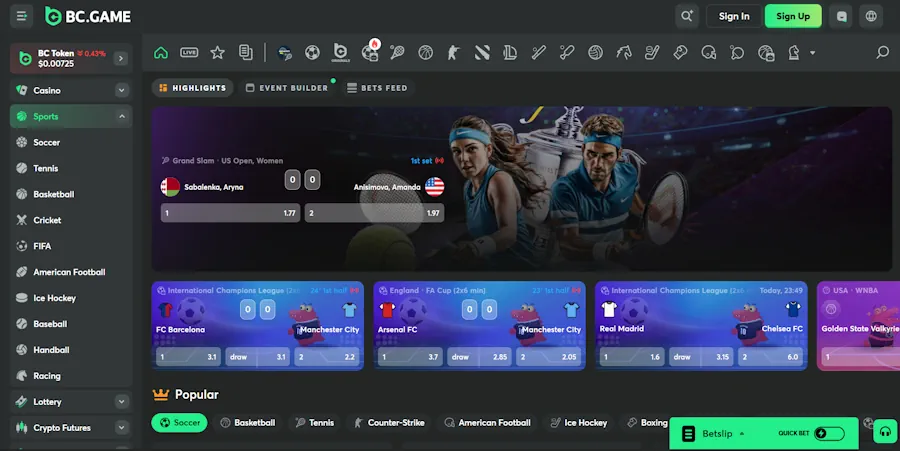
Task: Pick Real Madrid win at odds 1.6
Action: coord(632,357)
